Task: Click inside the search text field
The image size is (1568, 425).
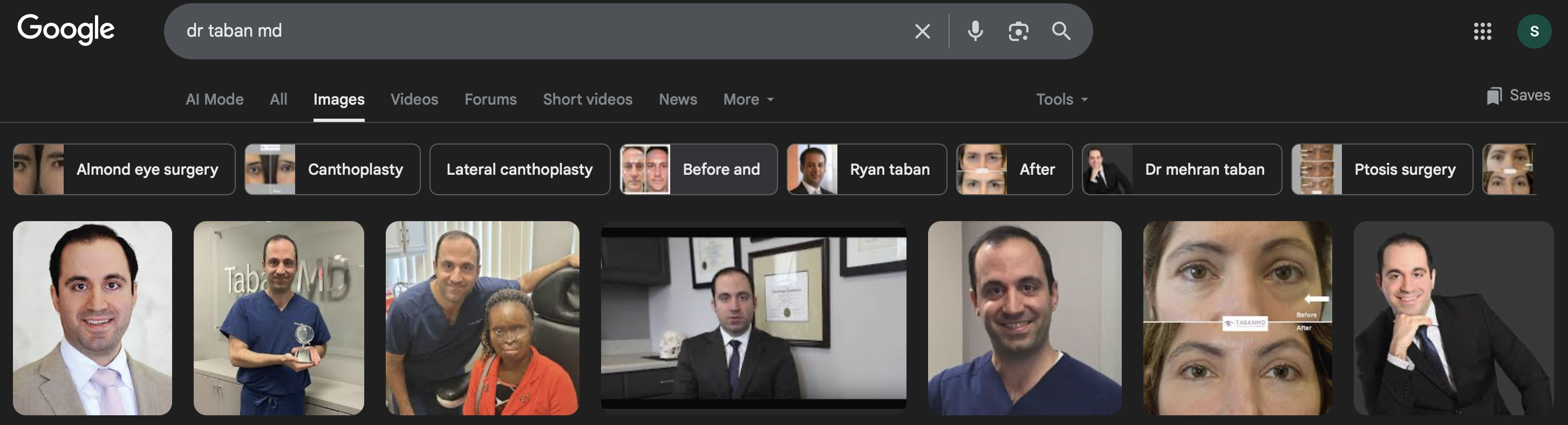Action: click(536, 31)
